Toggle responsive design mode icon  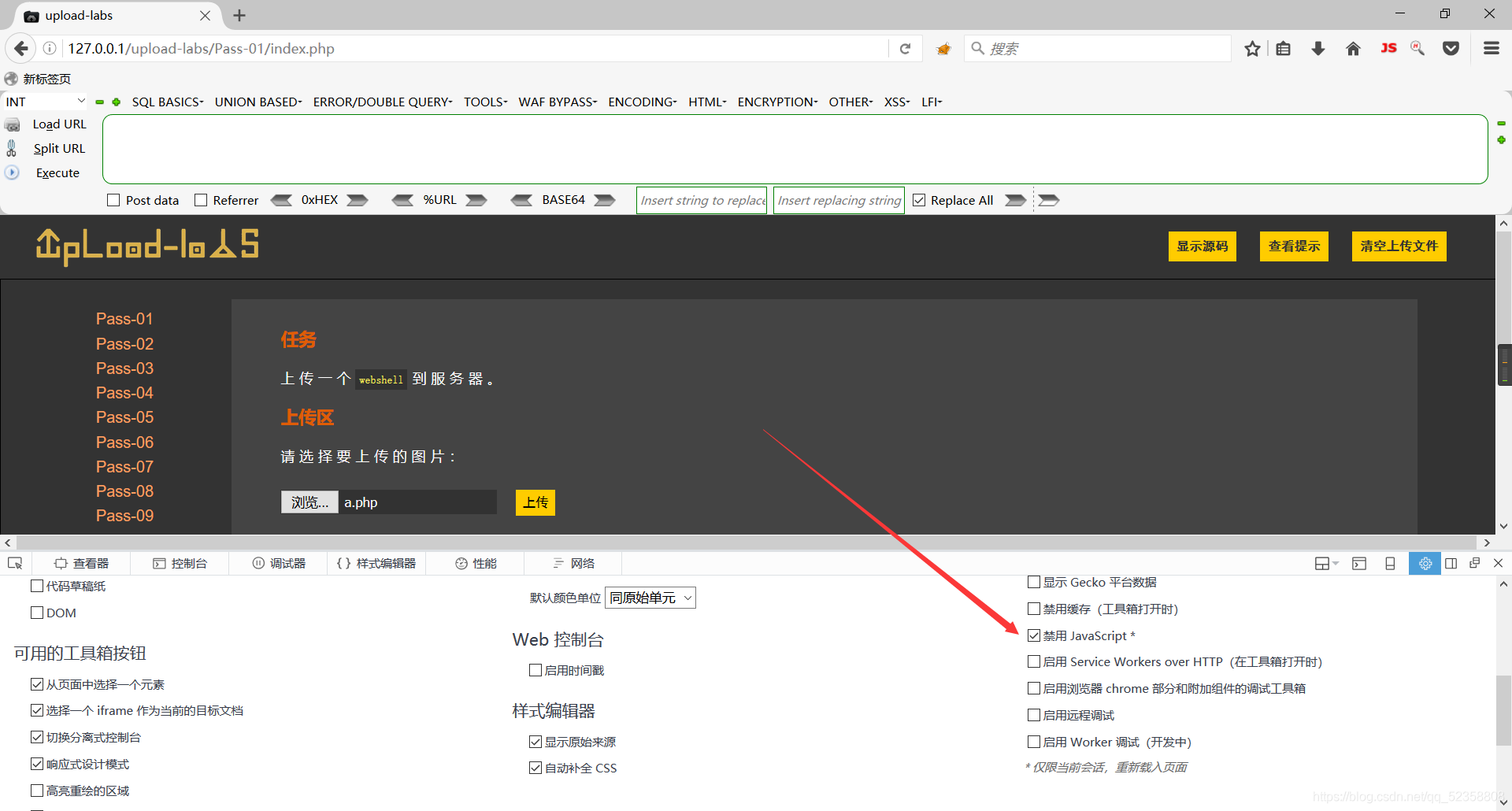click(1390, 563)
